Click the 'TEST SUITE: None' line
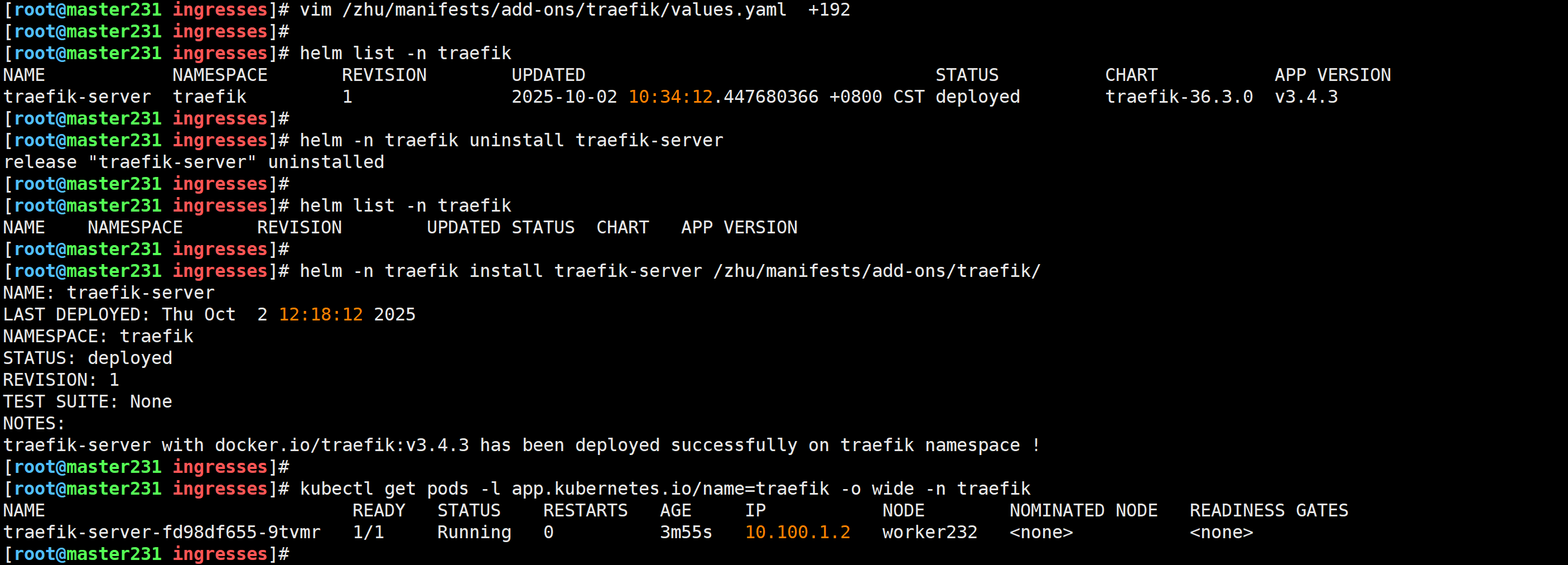Viewport: 1568px width, 565px height. [x=88, y=401]
